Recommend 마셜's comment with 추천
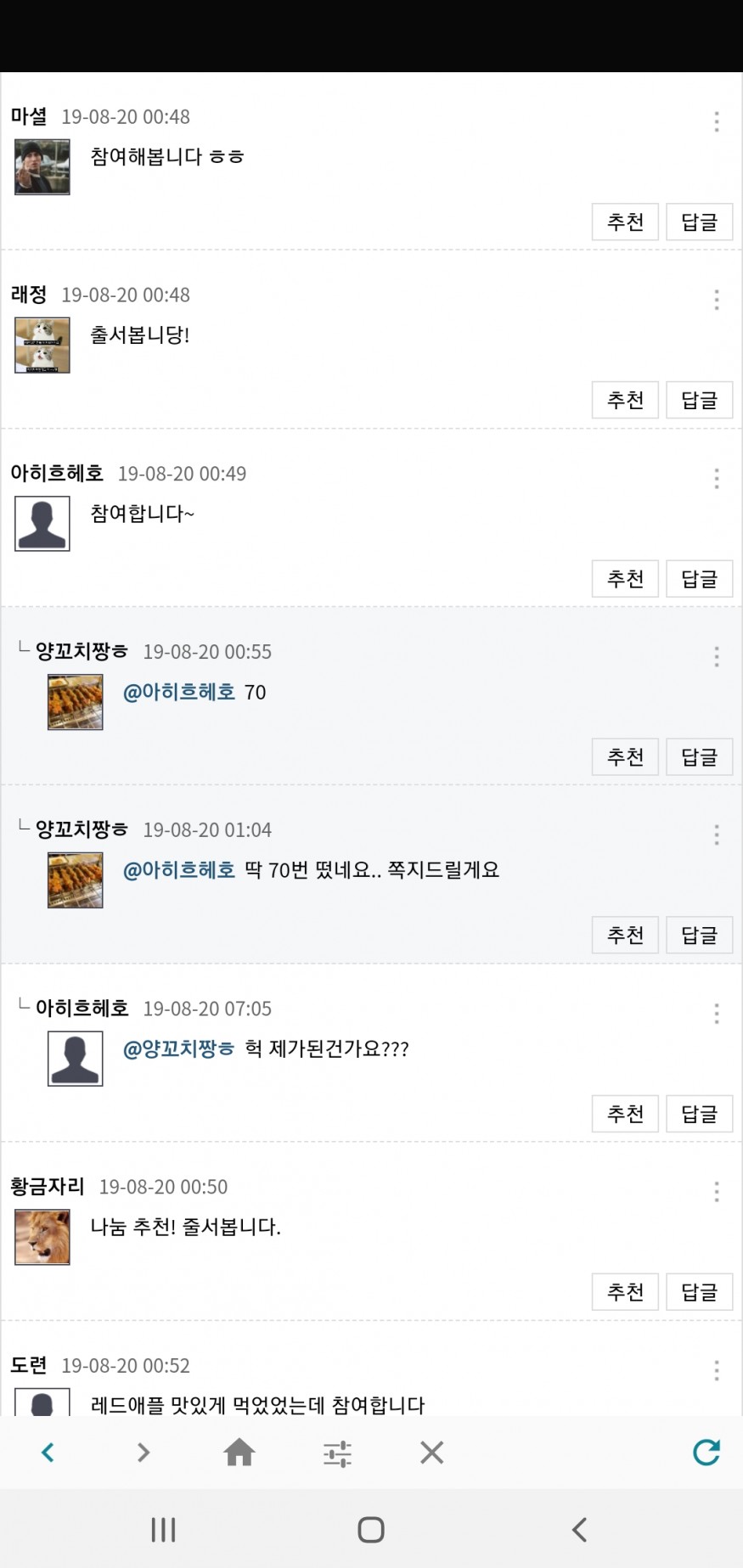The height and width of the screenshot is (1568, 743). (625, 222)
